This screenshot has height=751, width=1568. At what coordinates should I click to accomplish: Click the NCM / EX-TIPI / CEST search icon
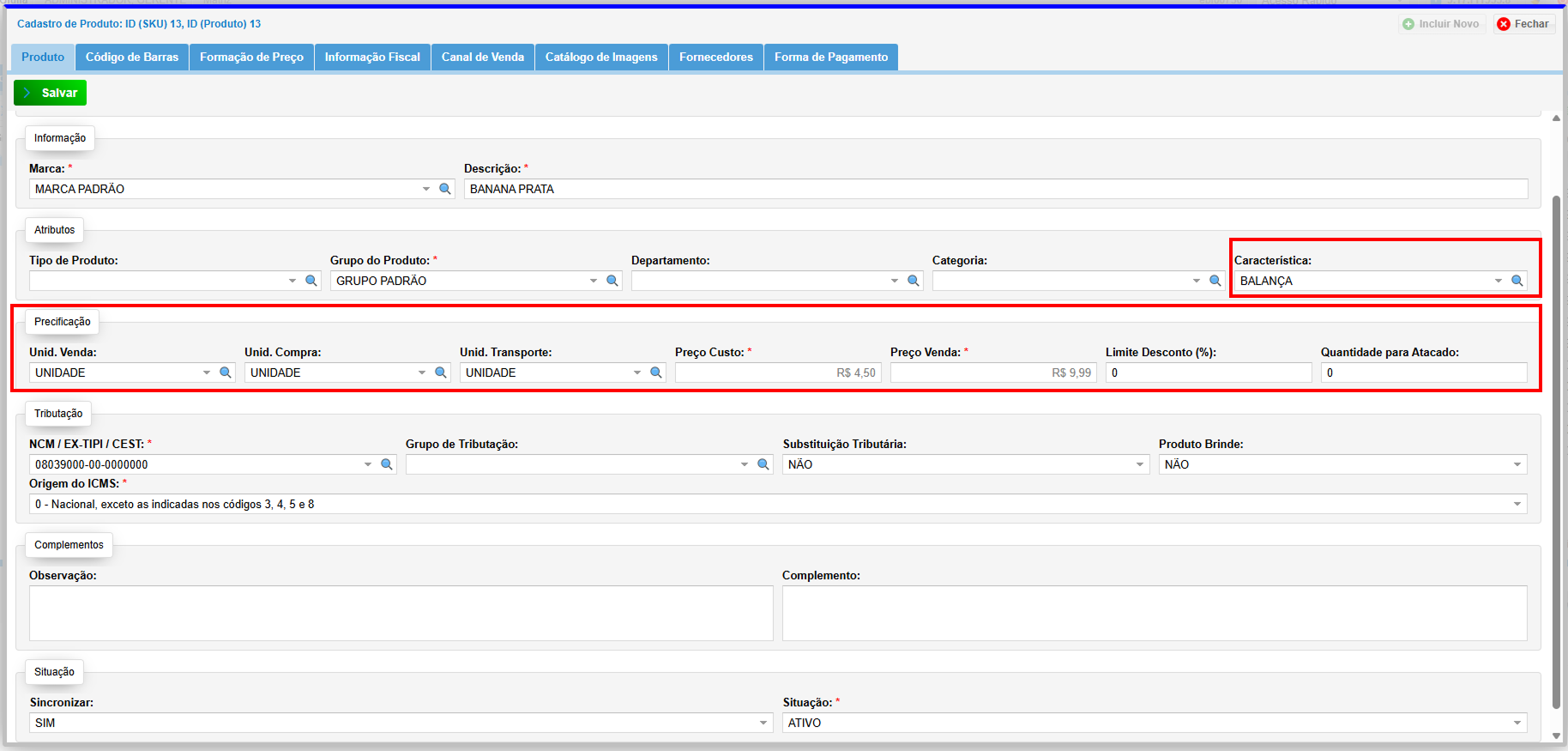pyautogui.click(x=387, y=464)
